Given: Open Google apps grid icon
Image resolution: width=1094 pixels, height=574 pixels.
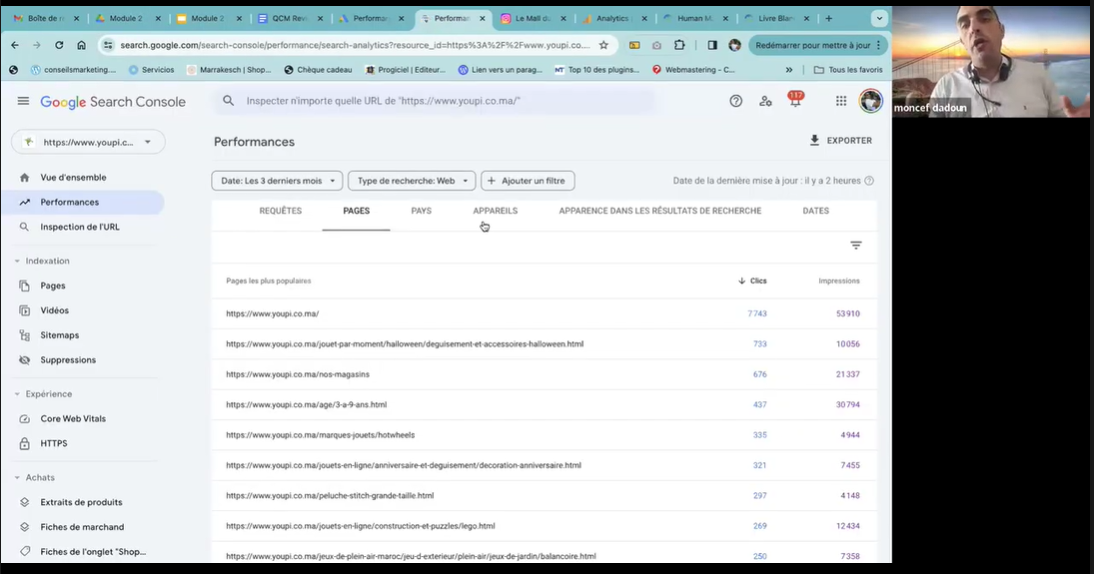Looking at the screenshot, I should tap(841, 101).
